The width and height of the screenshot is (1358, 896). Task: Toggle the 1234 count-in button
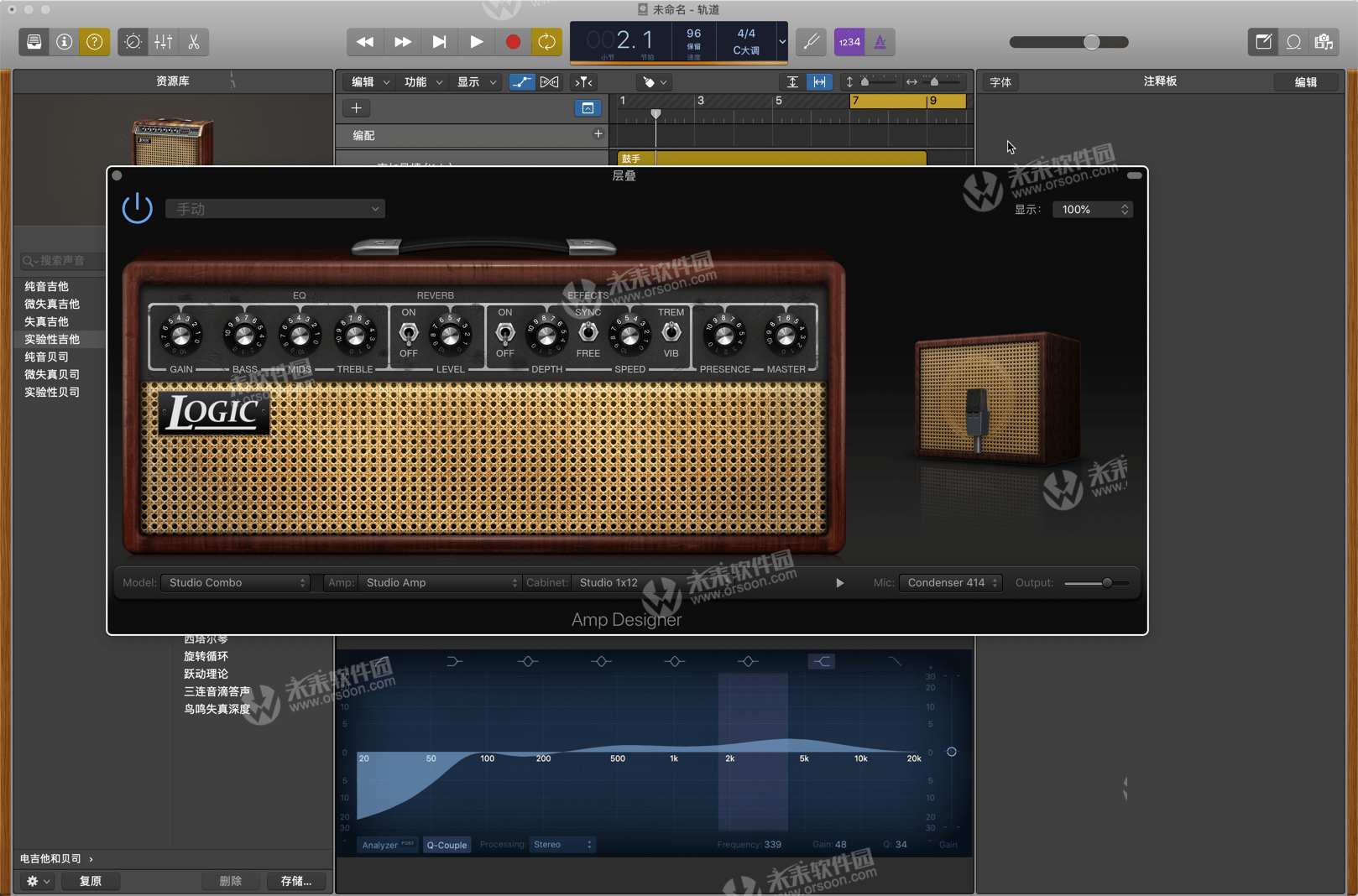point(849,42)
